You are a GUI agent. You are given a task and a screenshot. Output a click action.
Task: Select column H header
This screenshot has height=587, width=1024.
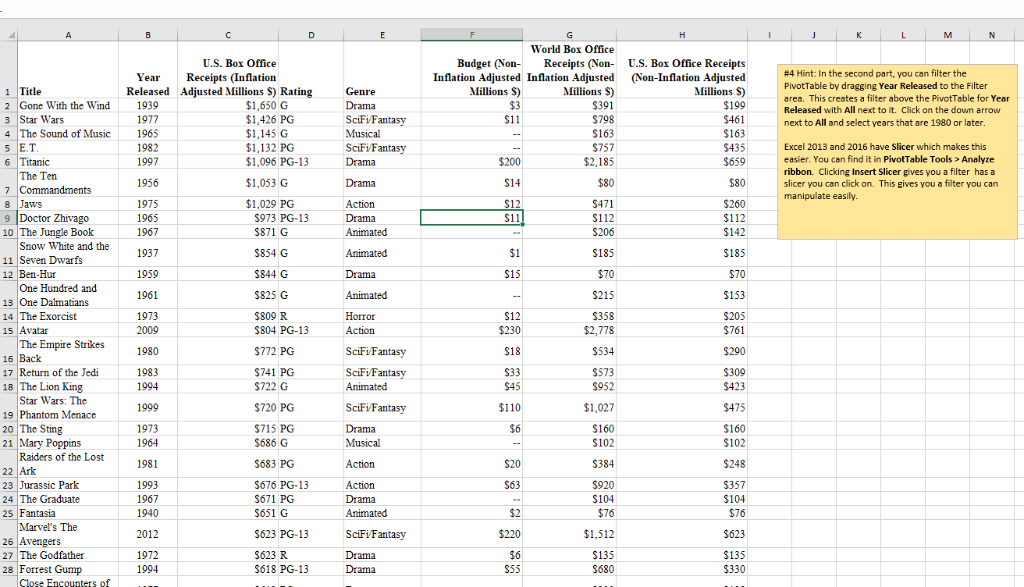click(681, 33)
